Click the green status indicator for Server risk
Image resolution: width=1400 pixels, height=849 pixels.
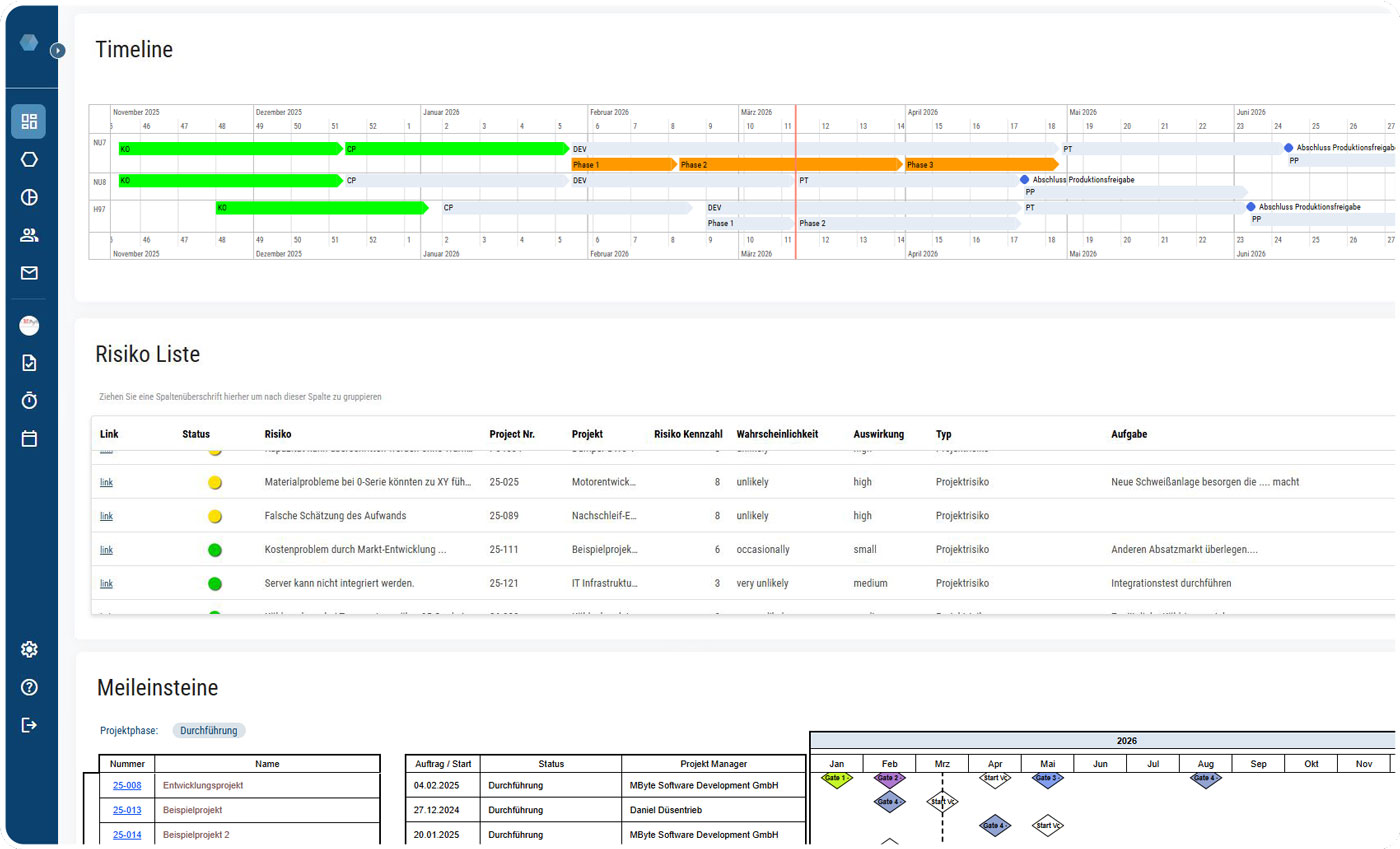click(214, 583)
